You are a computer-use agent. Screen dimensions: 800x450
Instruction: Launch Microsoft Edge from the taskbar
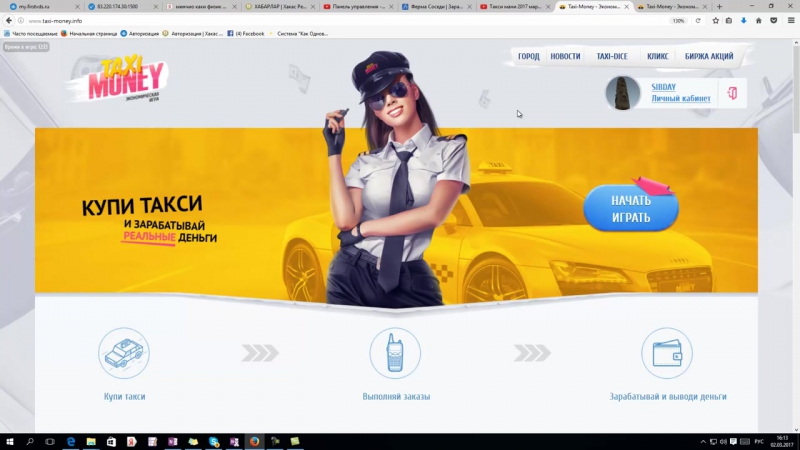coord(70,442)
